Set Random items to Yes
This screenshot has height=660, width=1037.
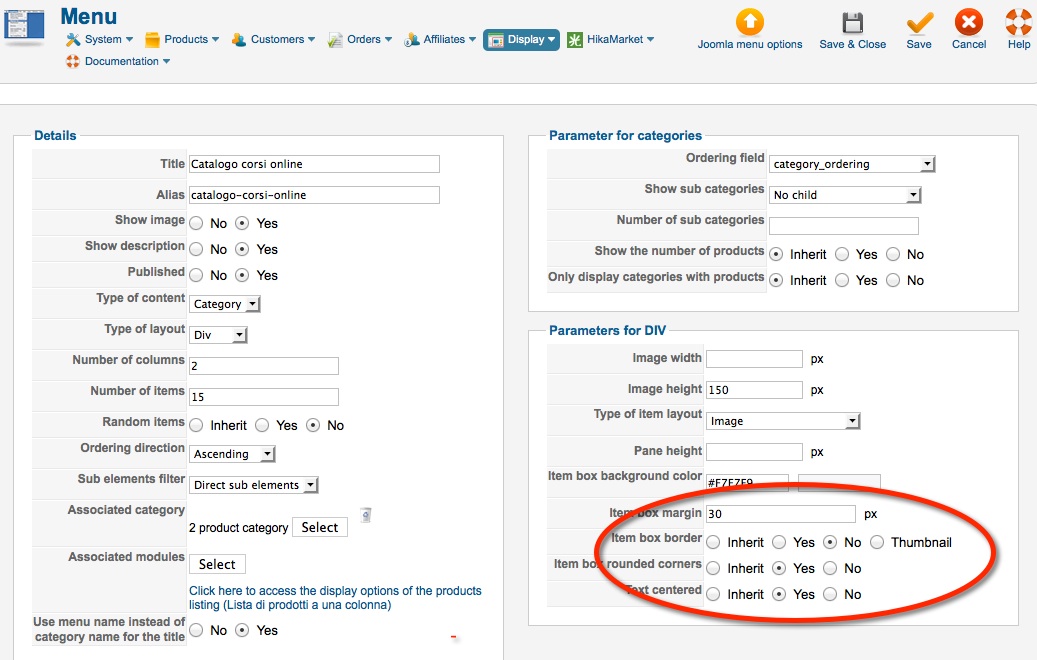tap(263, 425)
